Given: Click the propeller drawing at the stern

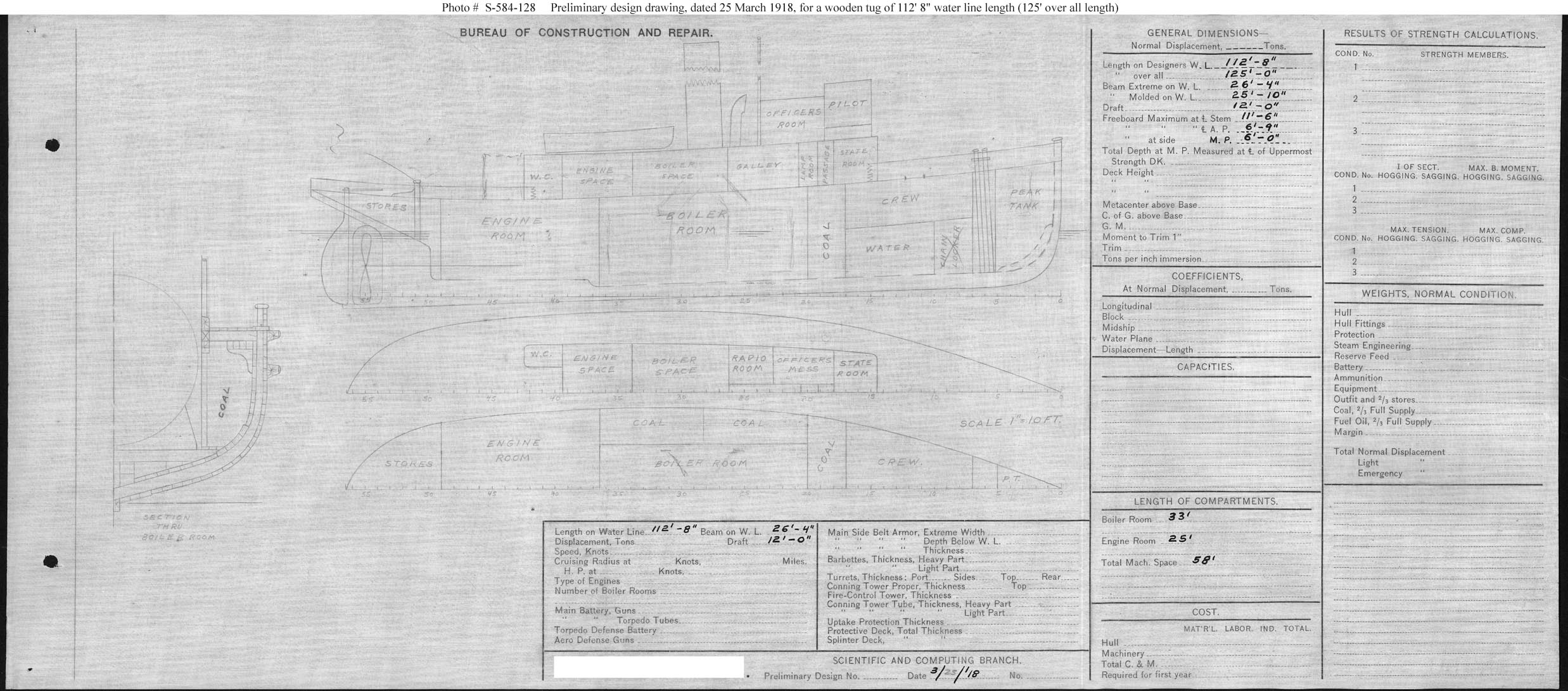Looking at the screenshot, I should 366,265.
